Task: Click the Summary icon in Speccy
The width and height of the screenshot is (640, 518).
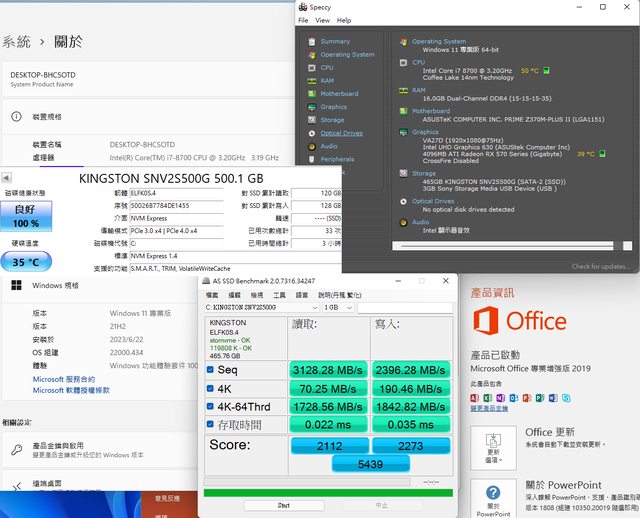Action: (x=313, y=42)
